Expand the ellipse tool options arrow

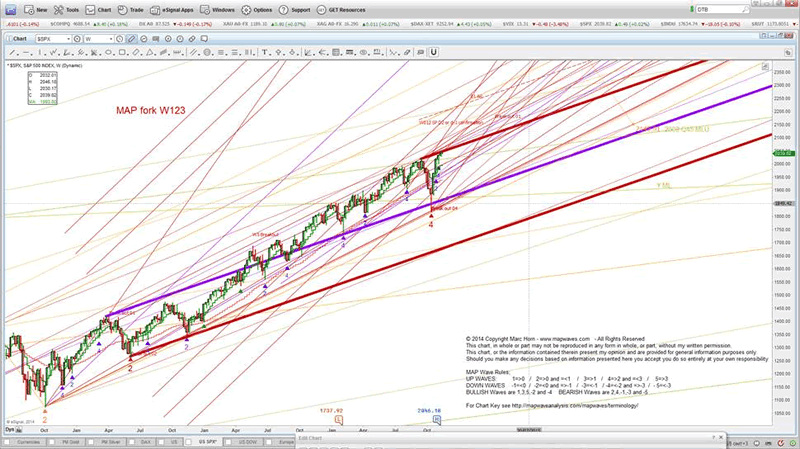pos(114,54)
